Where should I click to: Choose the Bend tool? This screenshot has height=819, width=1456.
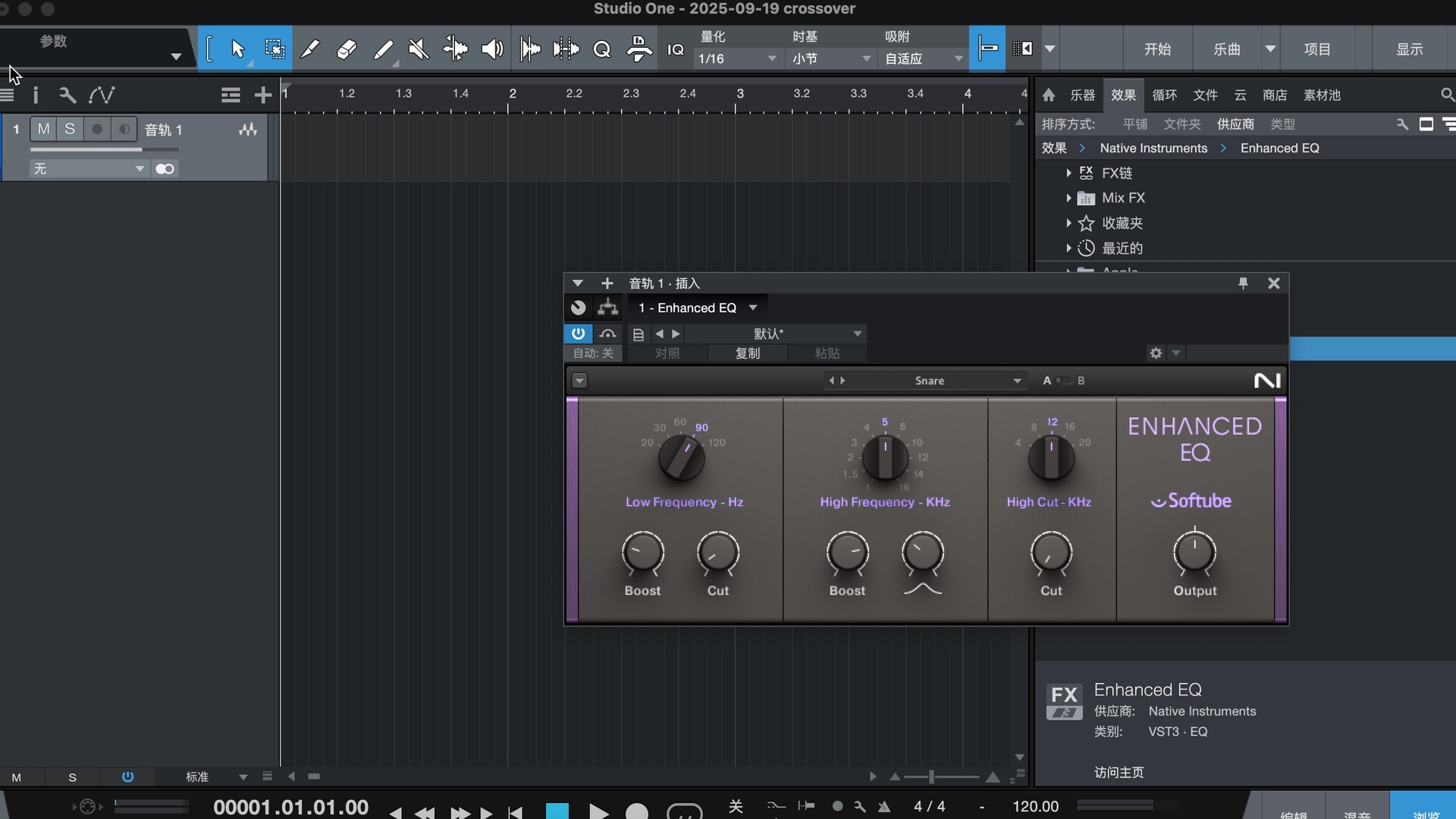pos(455,49)
